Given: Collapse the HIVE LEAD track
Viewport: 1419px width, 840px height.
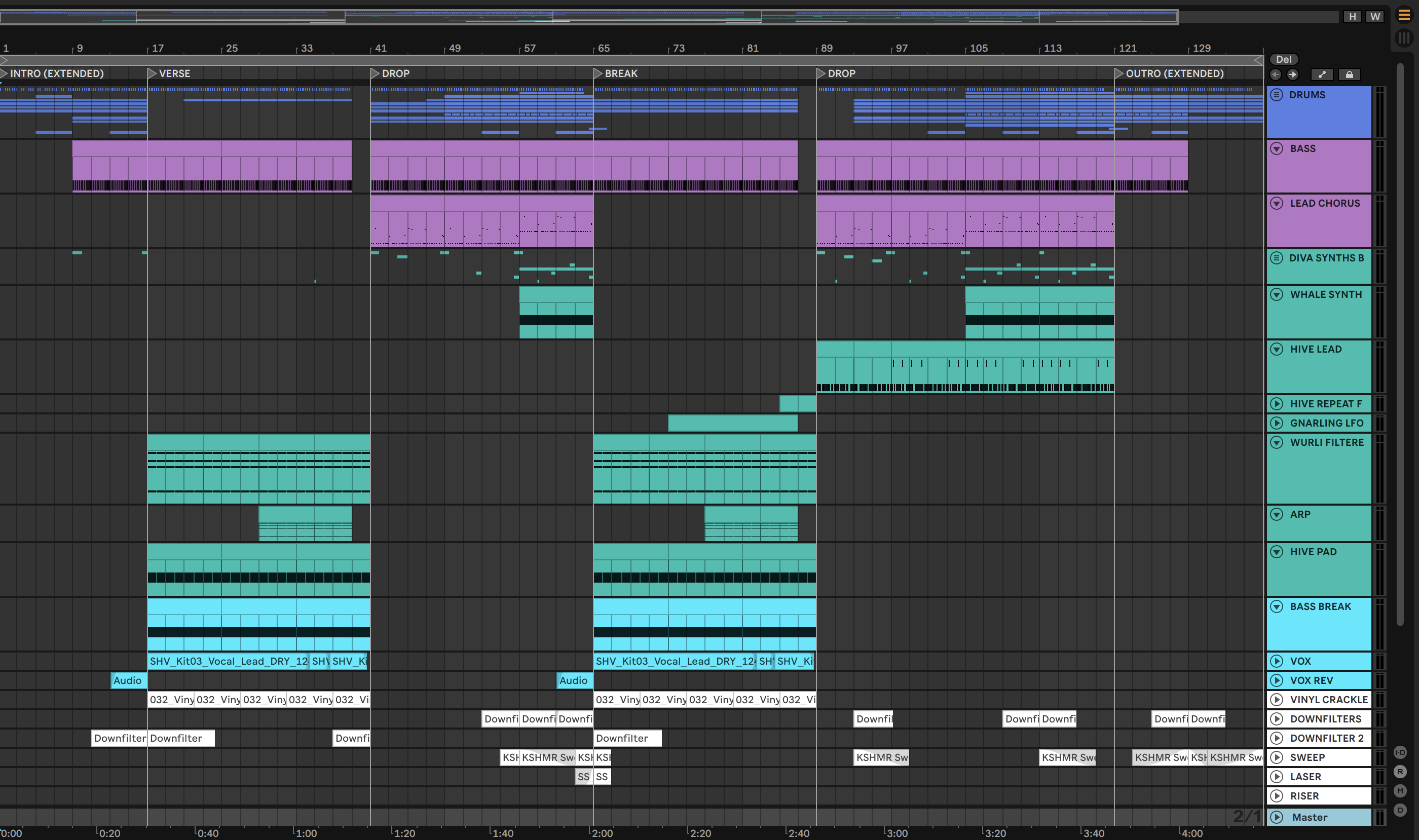Looking at the screenshot, I should (x=1276, y=349).
